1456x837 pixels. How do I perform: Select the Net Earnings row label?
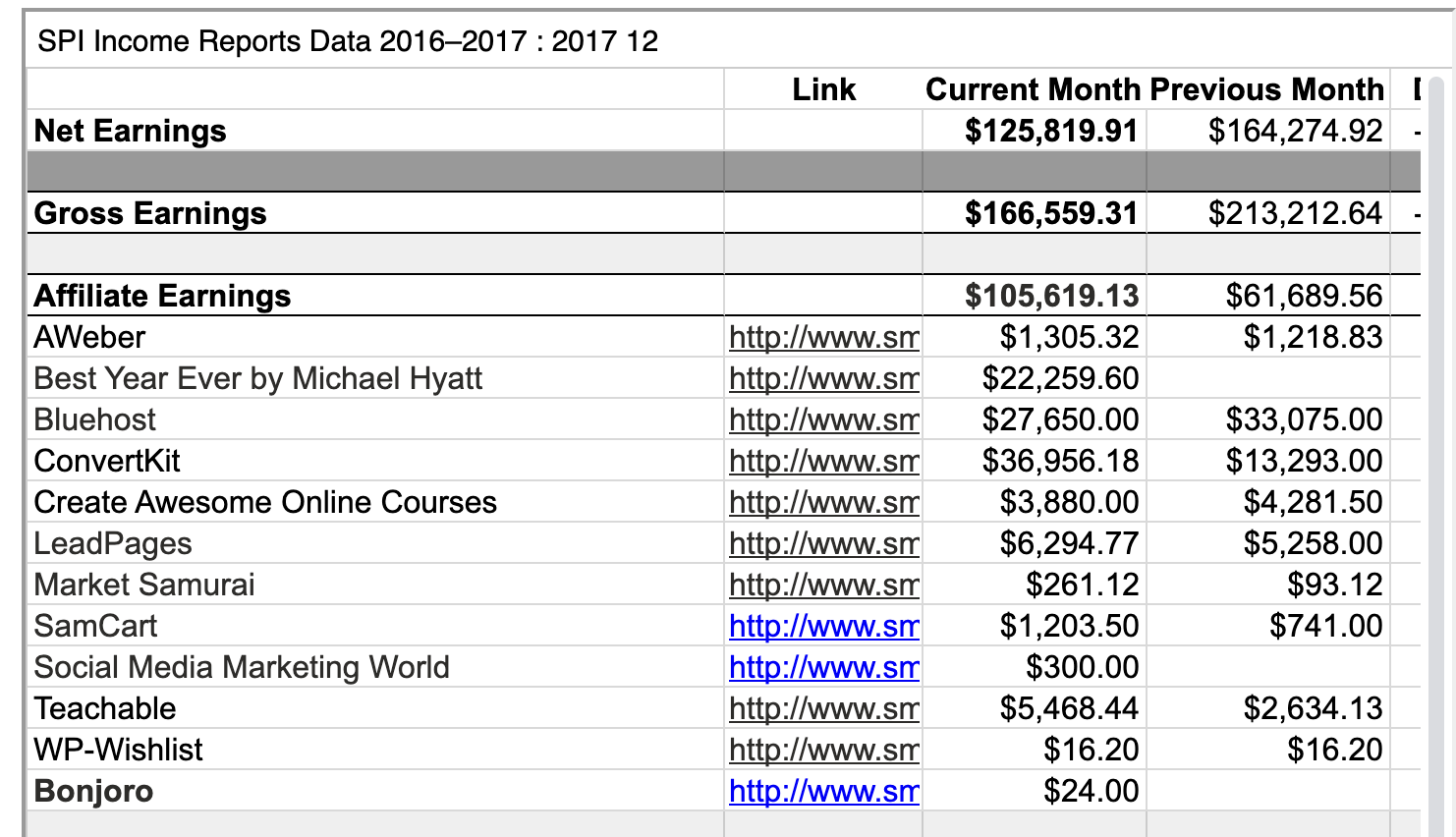[x=130, y=131]
